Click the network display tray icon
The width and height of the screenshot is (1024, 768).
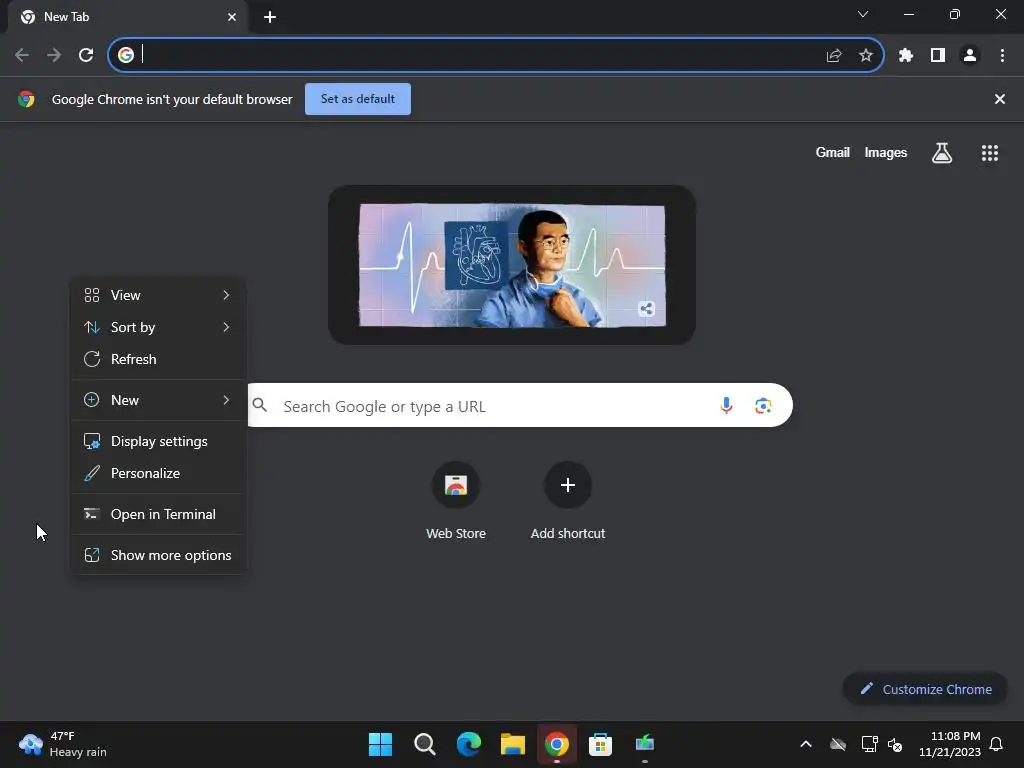click(x=869, y=744)
